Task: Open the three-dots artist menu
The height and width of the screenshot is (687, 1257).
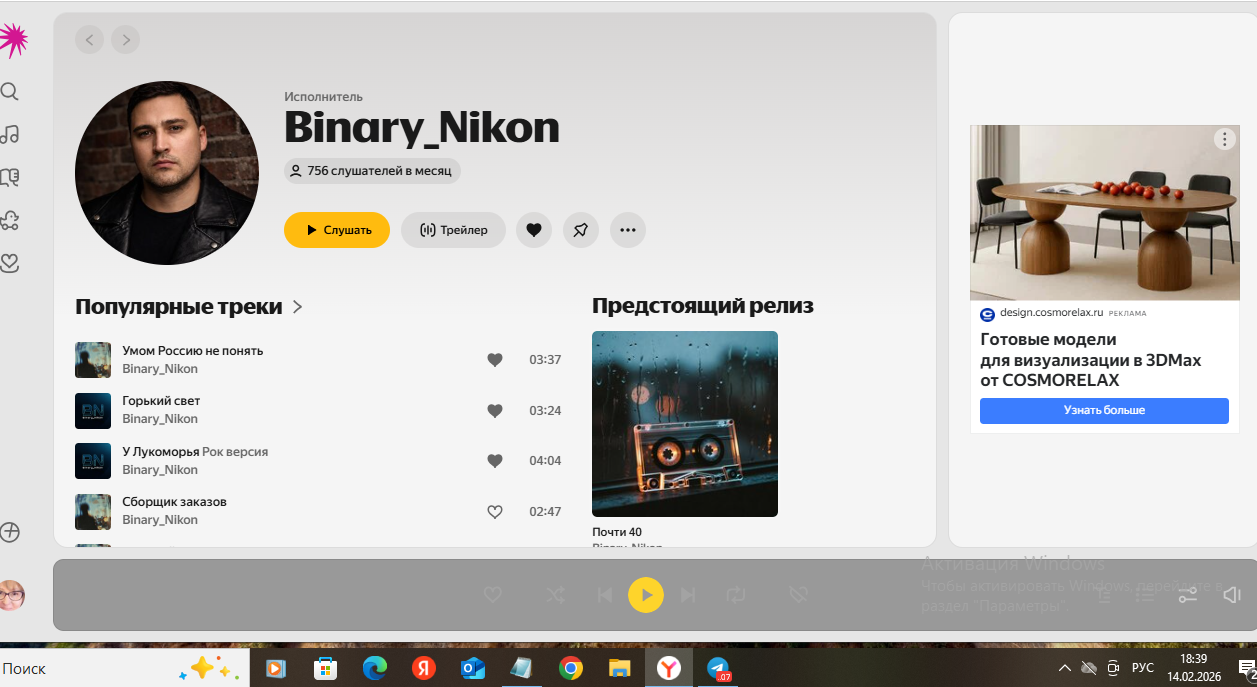Action: coord(628,230)
